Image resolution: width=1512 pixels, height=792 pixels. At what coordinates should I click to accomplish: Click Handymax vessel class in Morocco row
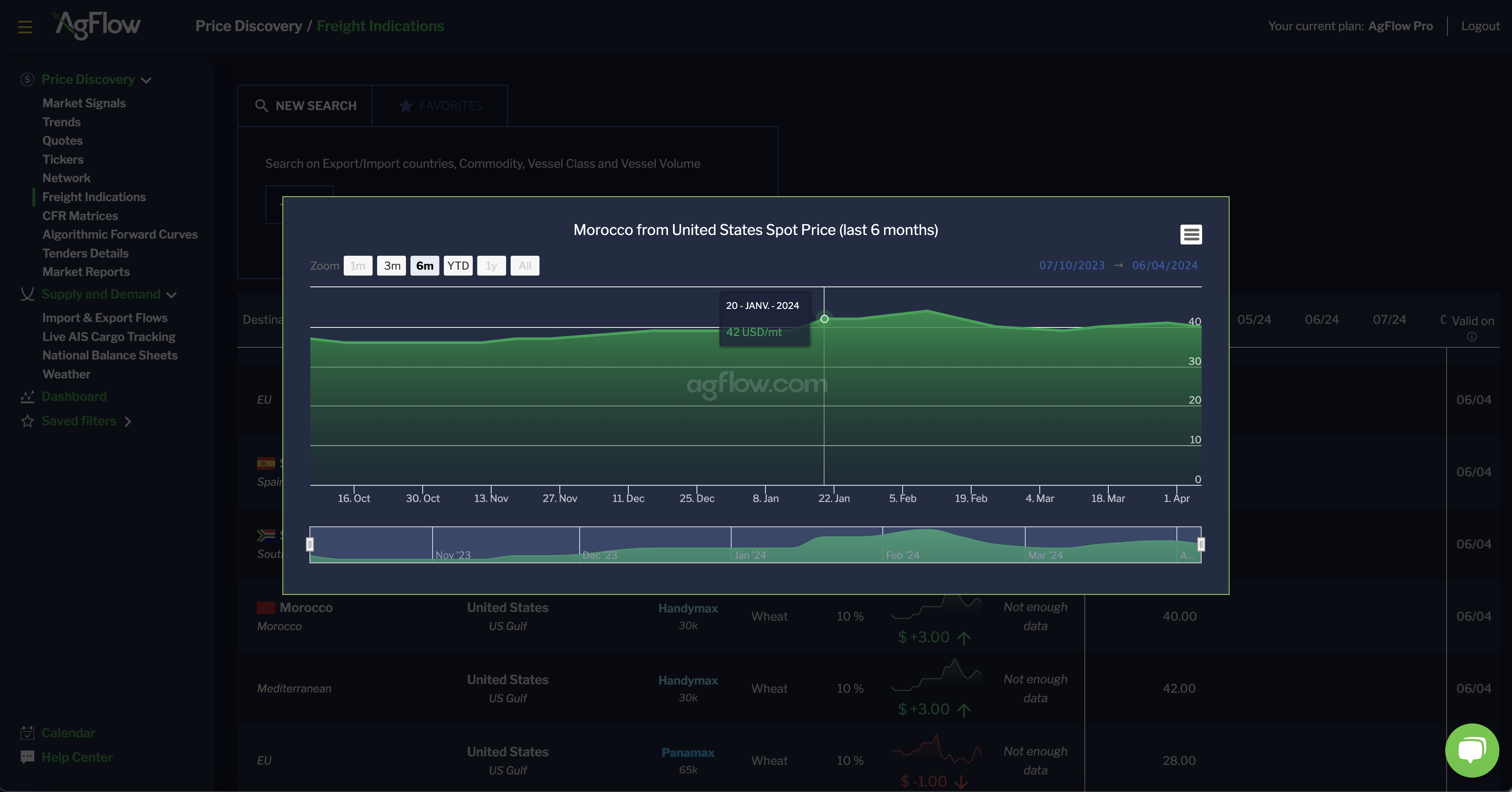click(x=688, y=608)
